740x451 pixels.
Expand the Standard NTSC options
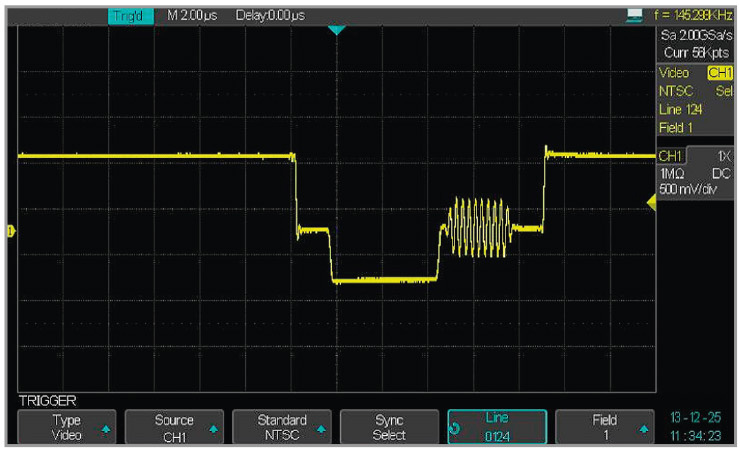coord(280,427)
